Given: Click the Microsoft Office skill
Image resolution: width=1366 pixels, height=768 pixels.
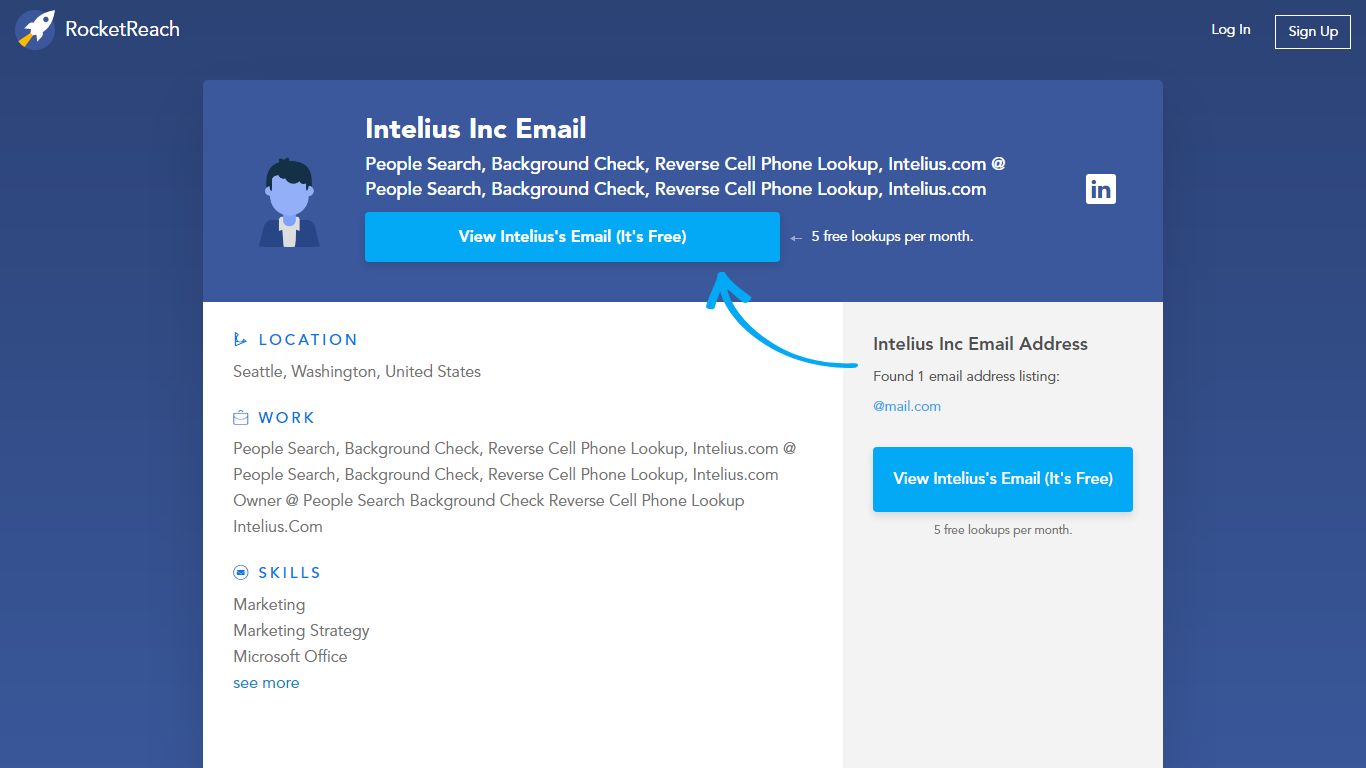Looking at the screenshot, I should (290, 657).
